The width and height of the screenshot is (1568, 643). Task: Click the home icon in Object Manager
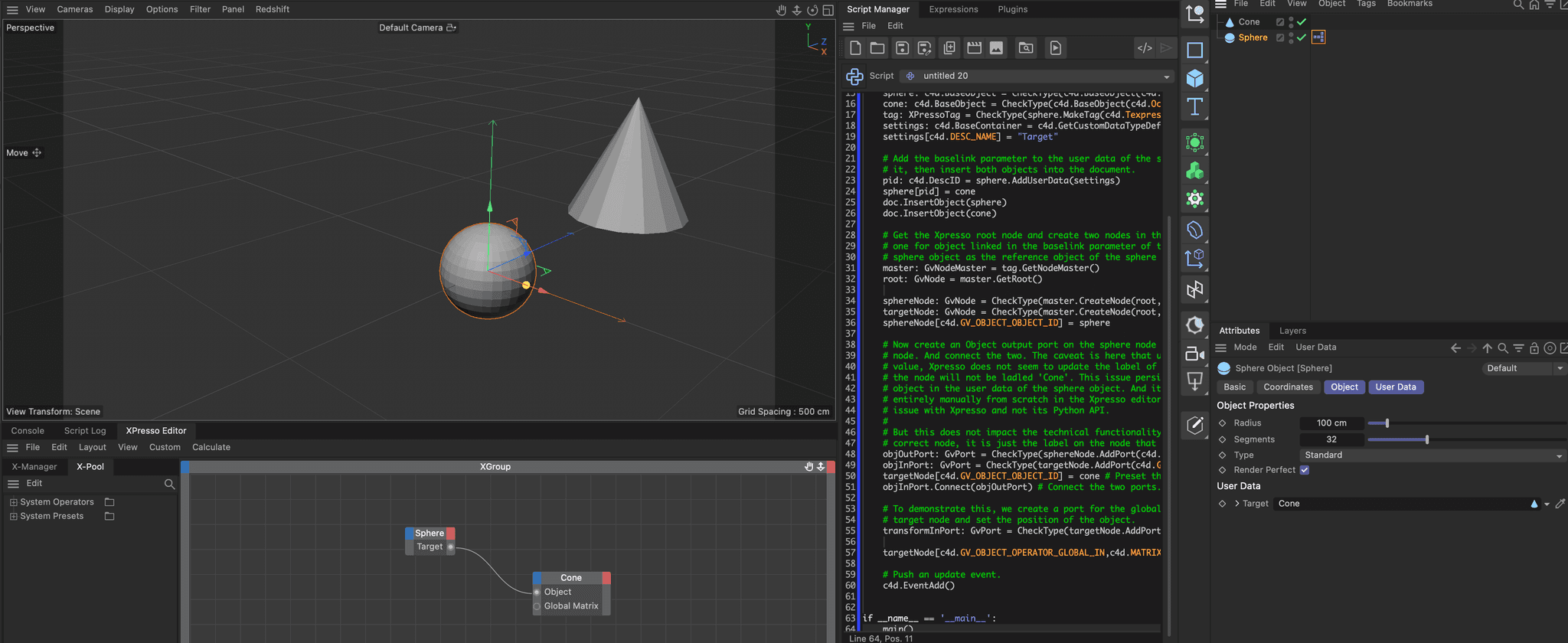tap(1534, 5)
